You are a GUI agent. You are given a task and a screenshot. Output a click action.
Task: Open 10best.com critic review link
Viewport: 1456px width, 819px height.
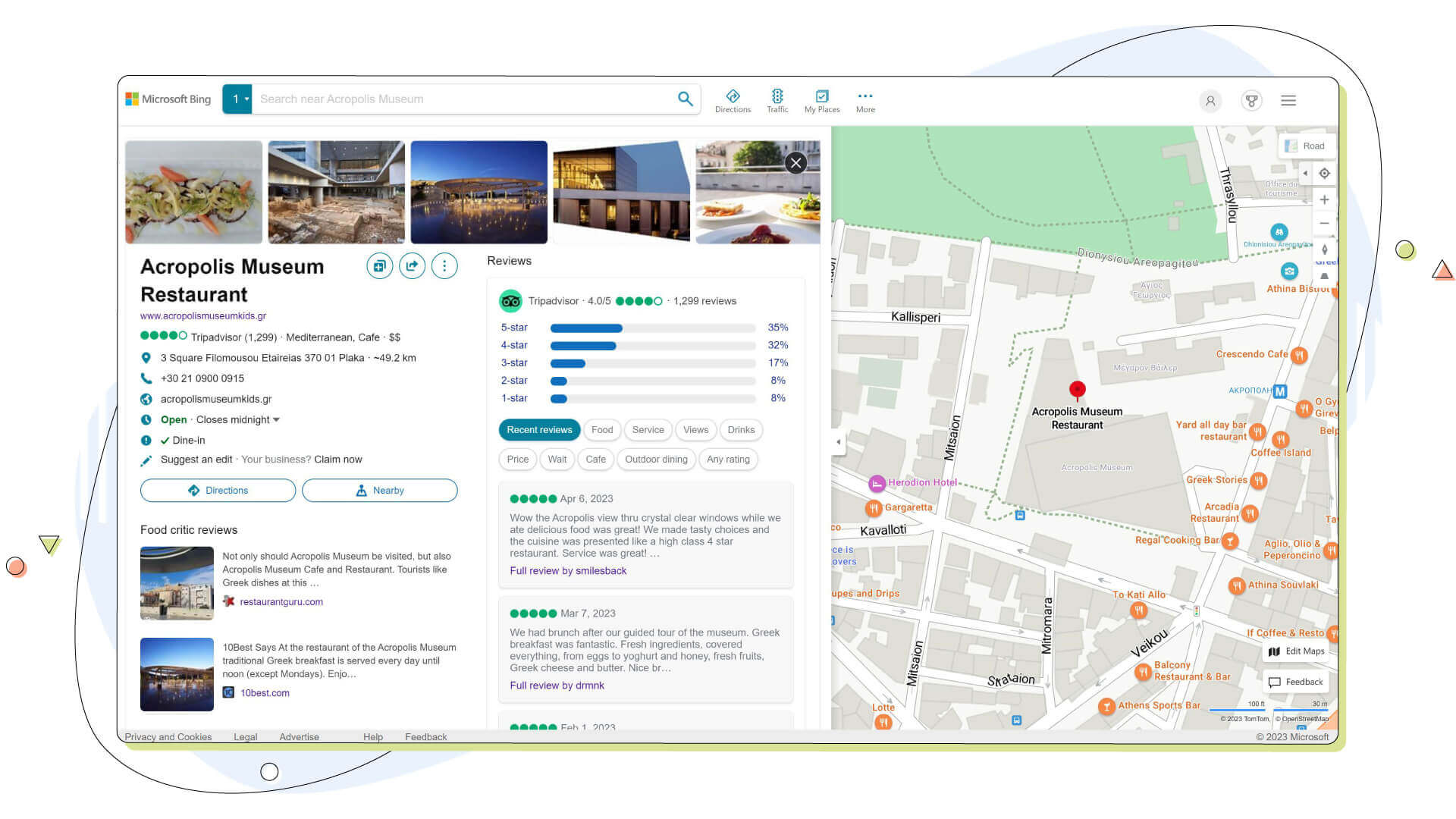(265, 693)
